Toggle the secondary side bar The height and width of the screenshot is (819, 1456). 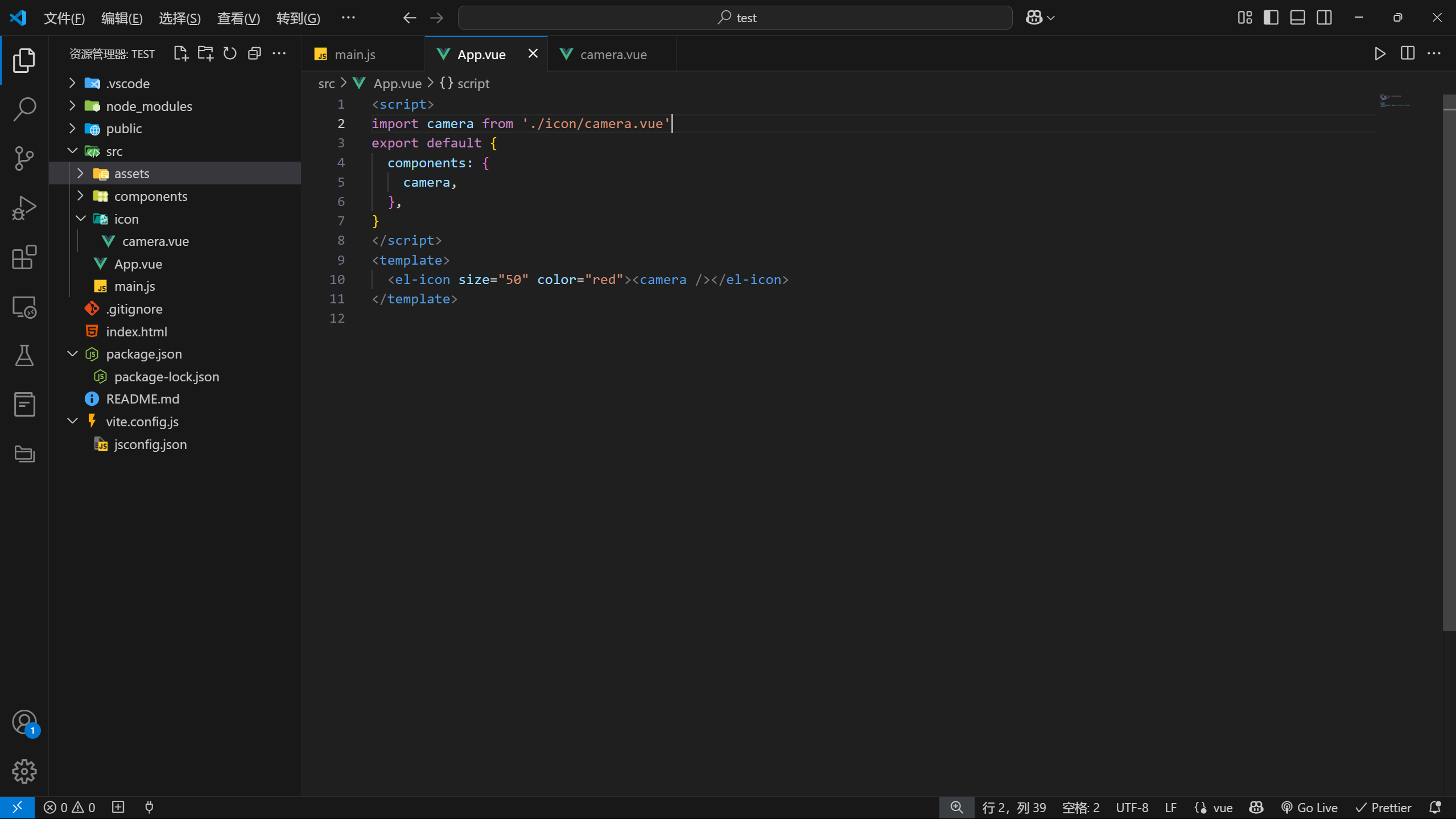tap(1324, 17)
